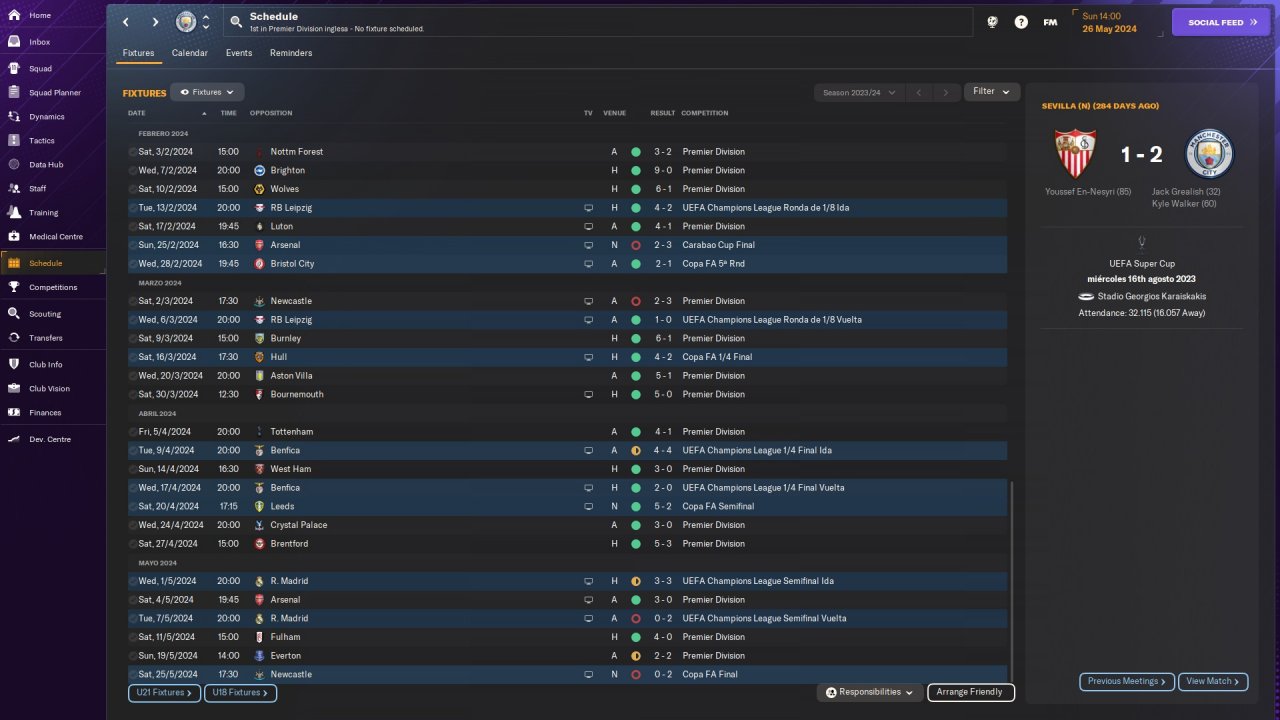
Task: Click the TV icon on Hull row
Action: pyautogui.click(x=589, y=357)
